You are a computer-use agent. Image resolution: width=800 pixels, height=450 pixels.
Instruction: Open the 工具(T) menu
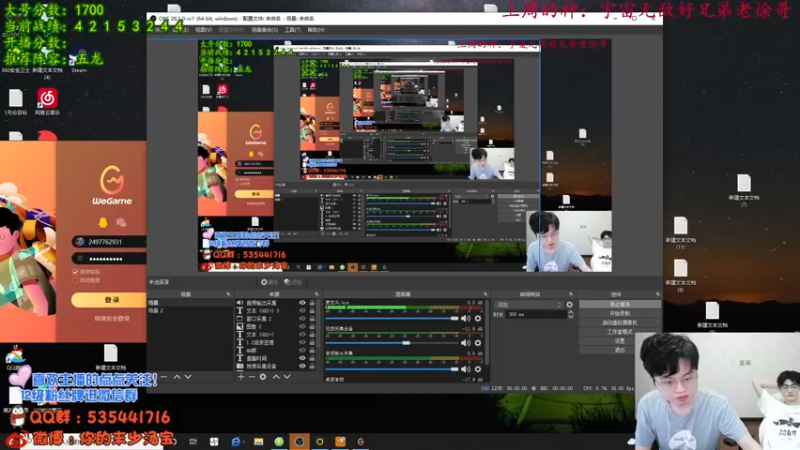(292, 30)
